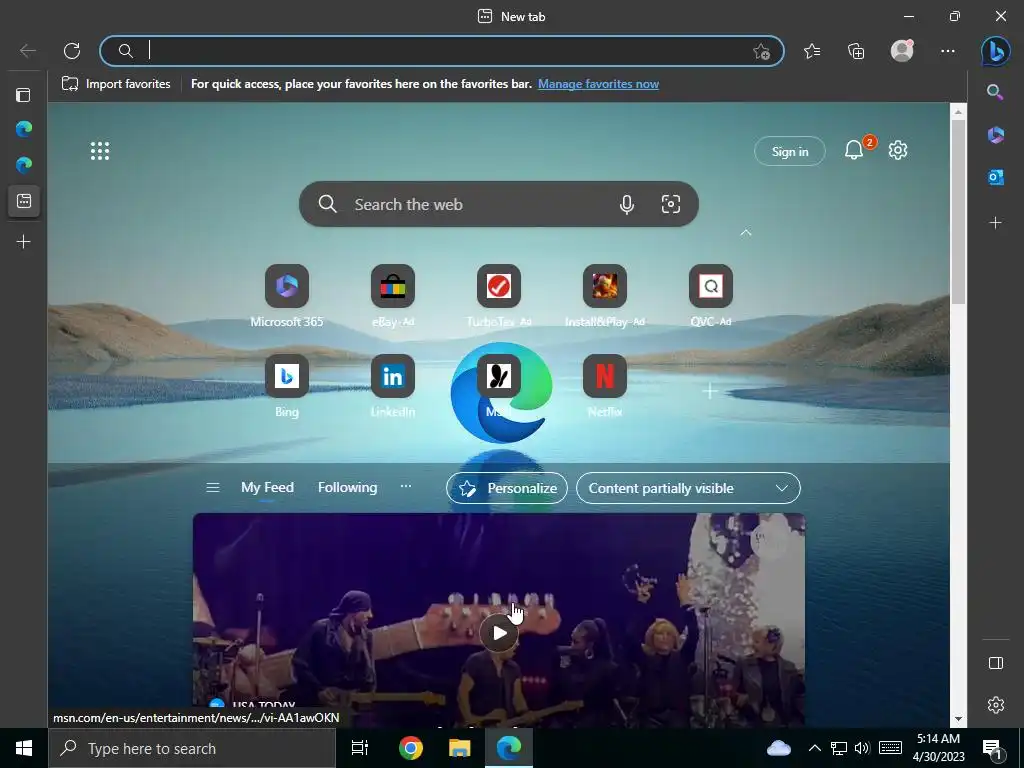Image resolution: width=1024 pixels, height=768 pixels.
Task: Open notifications bell with badge
Action: click(x=854, y=150)
